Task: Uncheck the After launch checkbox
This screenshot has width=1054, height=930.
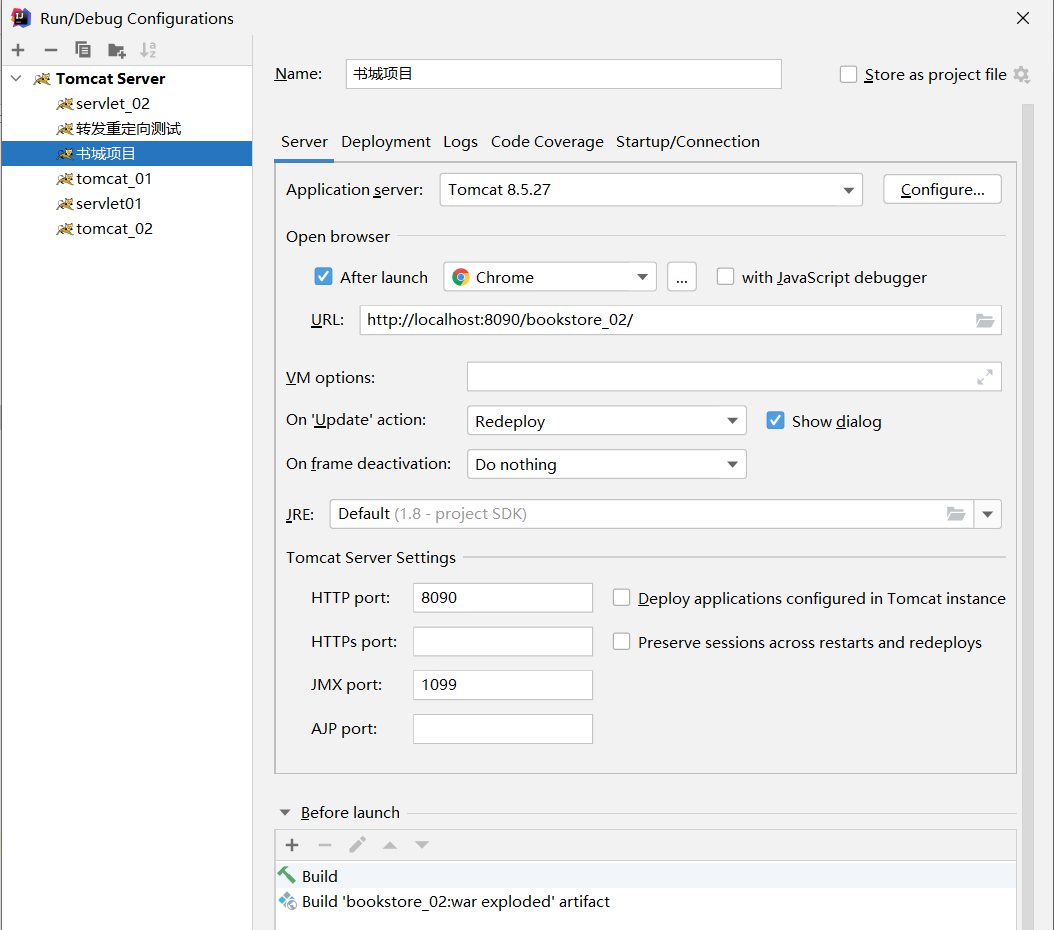Action: pos(323,277)
